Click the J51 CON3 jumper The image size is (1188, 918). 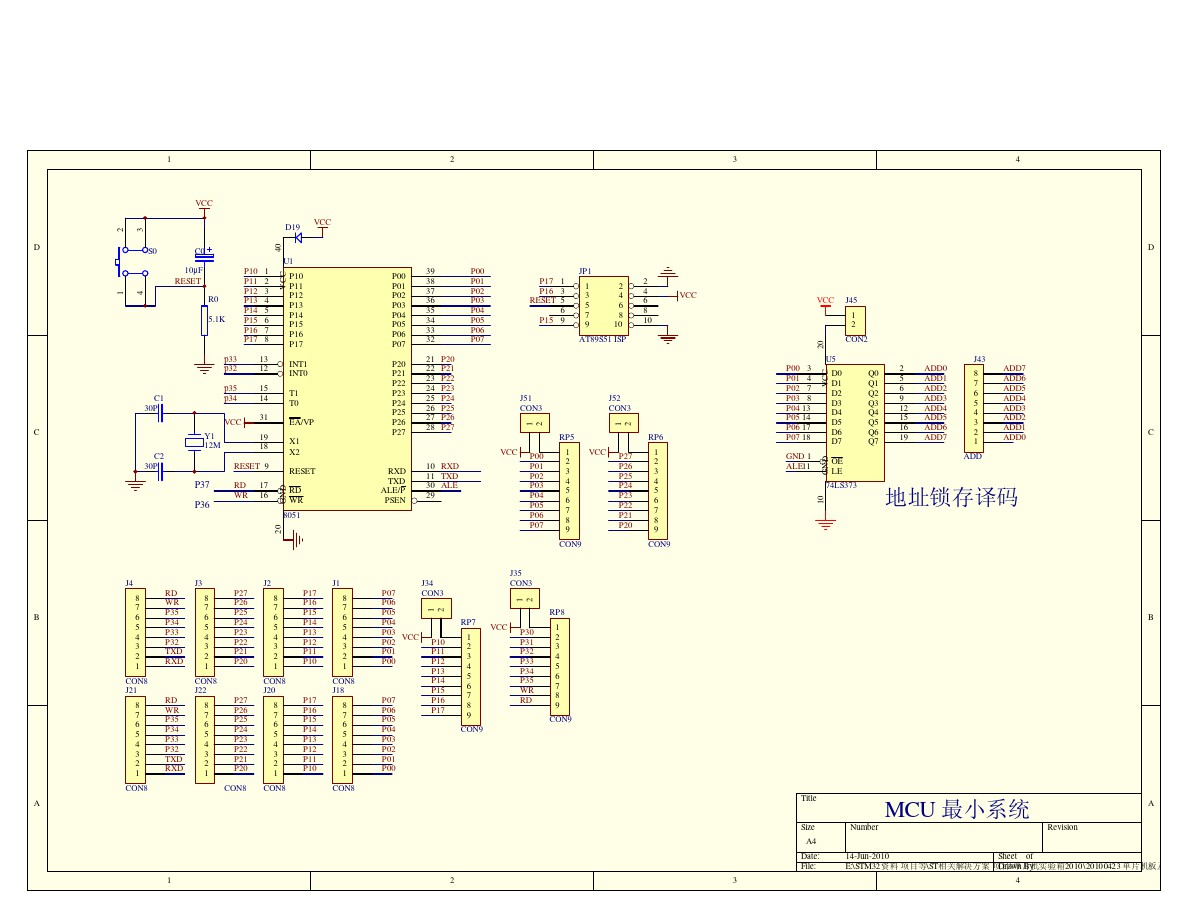pyautogui.click(x=534, y=423)
